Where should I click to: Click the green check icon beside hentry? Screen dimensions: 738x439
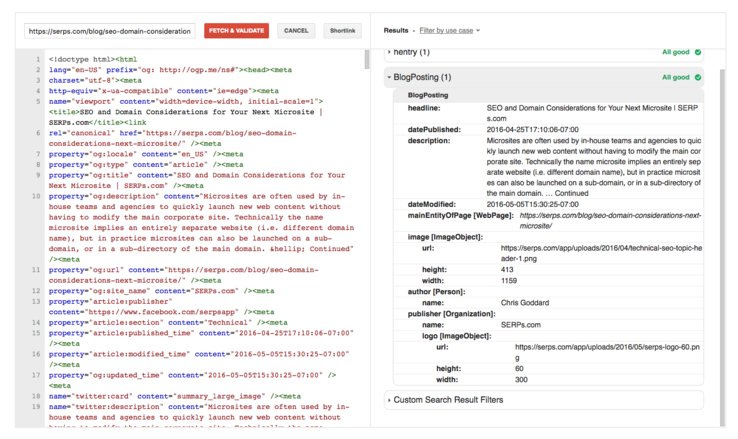[698, 52]
